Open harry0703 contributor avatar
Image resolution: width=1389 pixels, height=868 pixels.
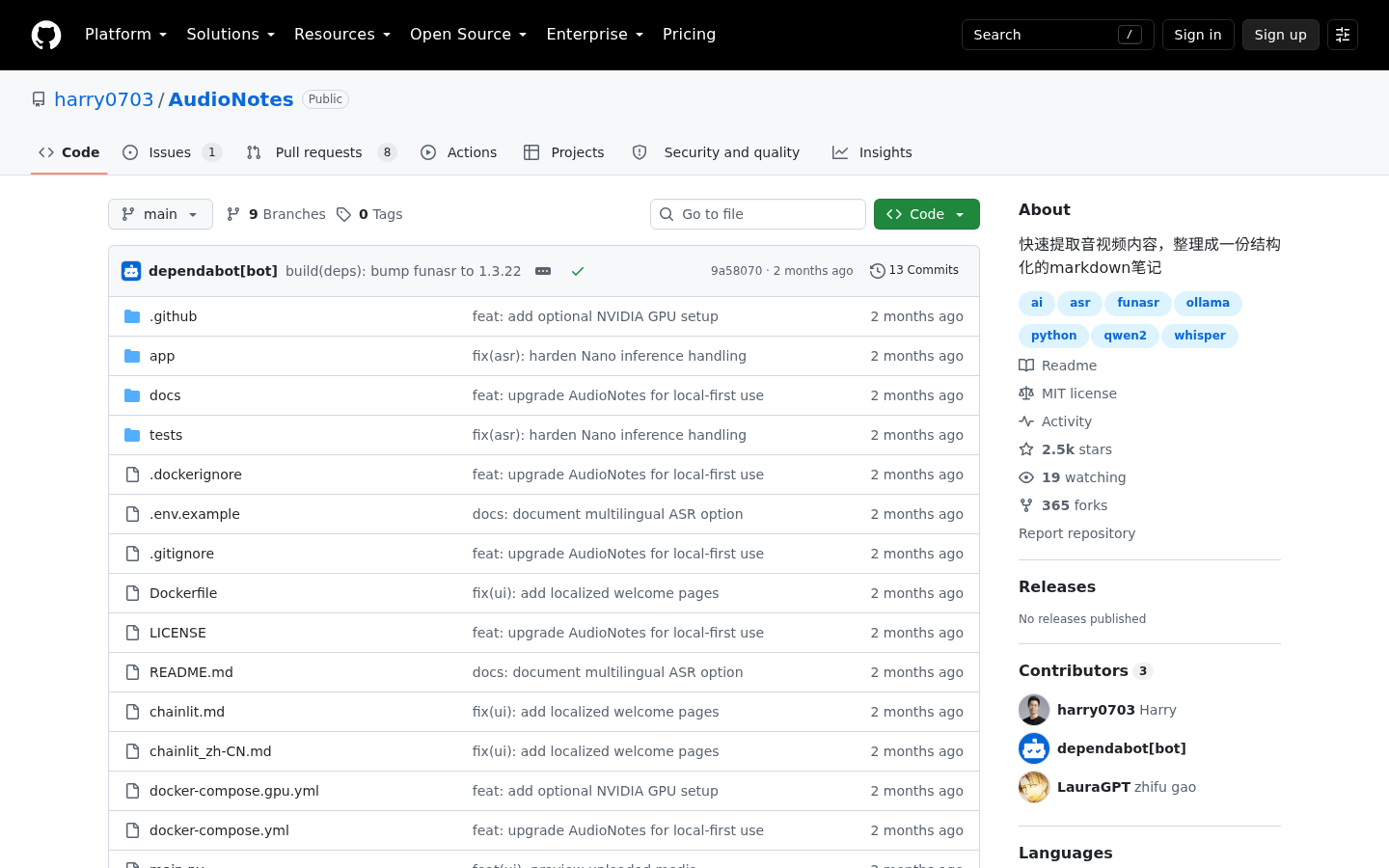click(x=1034, y=710)
